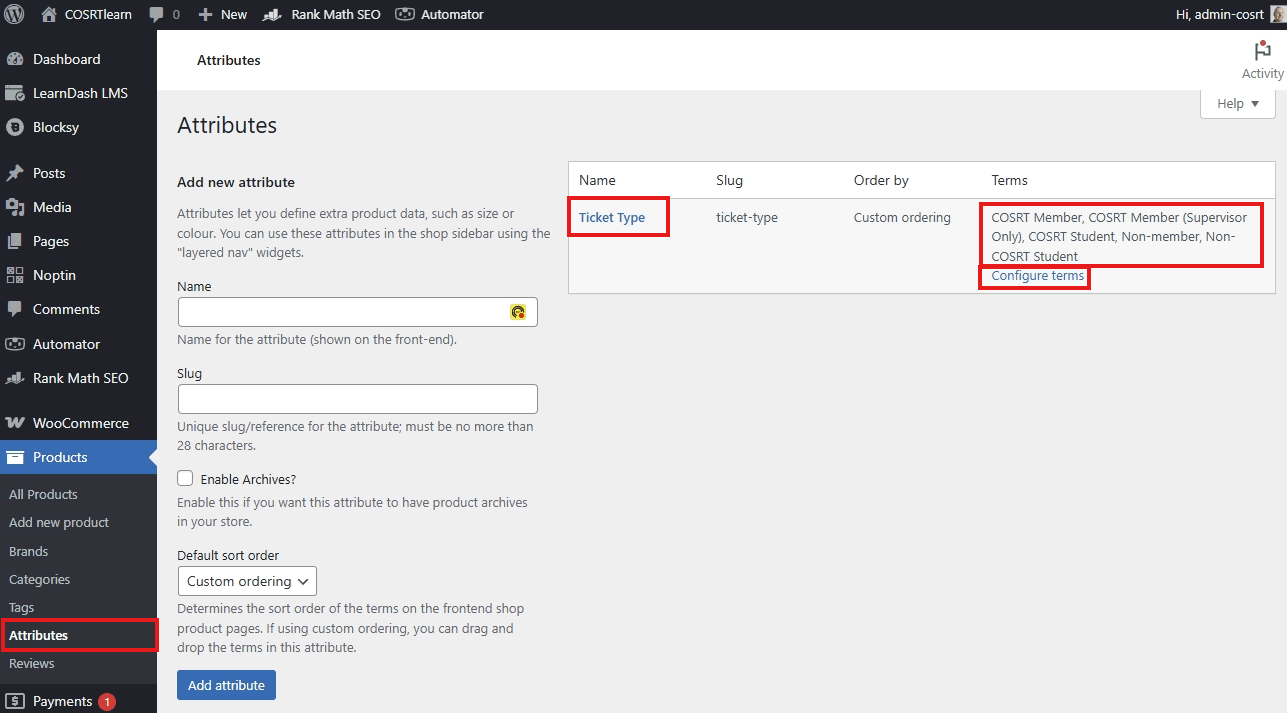This screenshot has height=713, width=1287.
Task: Click the Add attribute button
Action: 226,685
